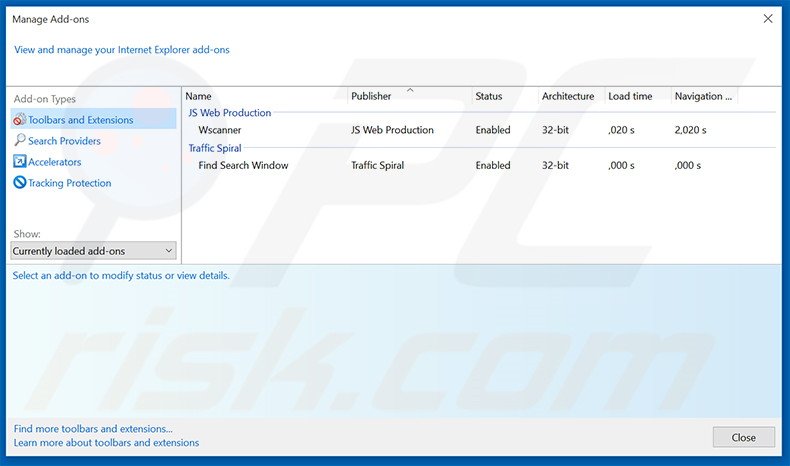This screenshot has height=466, width=790.
Task: Click the Search Providers magnifier icon
Action: 20,140
